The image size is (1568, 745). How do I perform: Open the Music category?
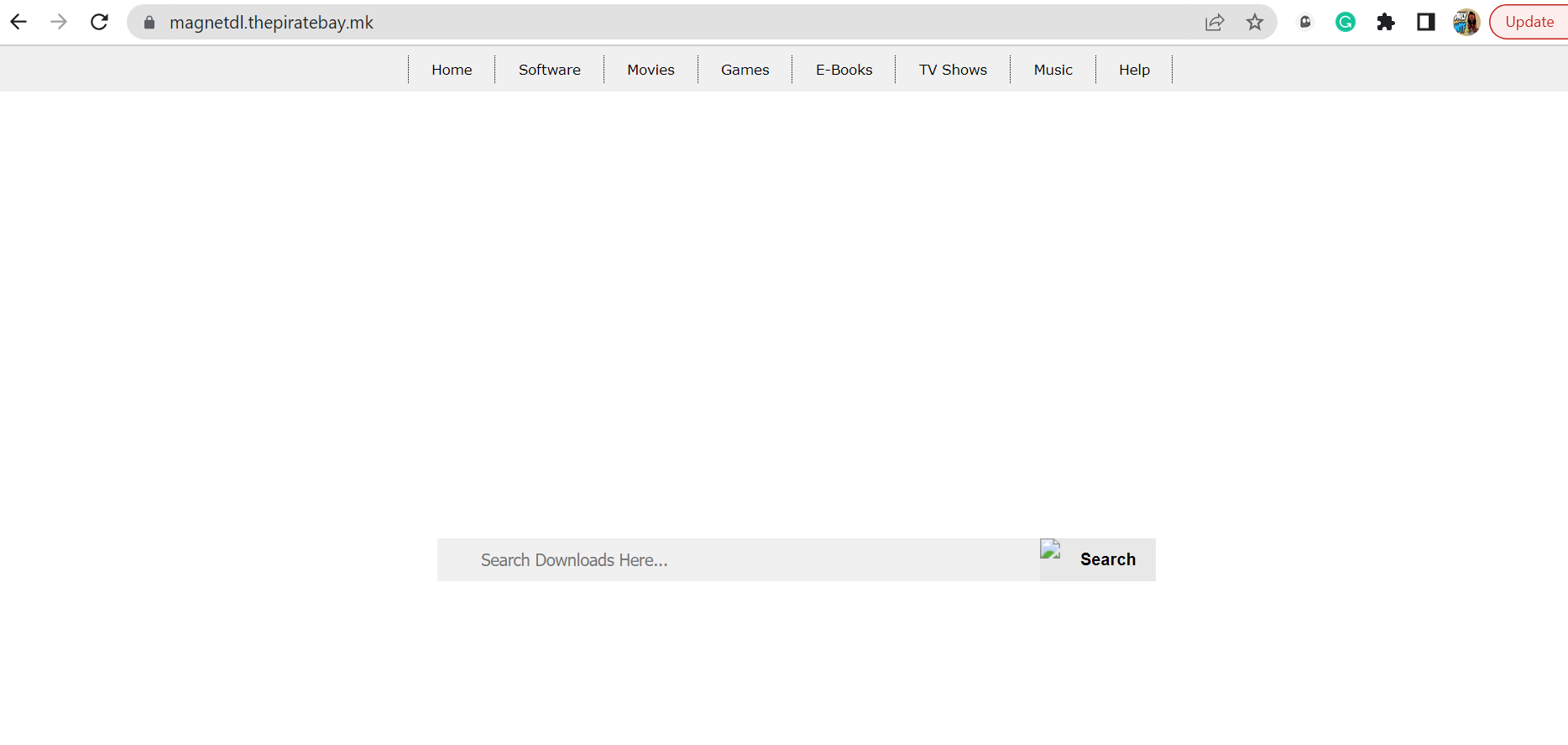pos(1053,70)
